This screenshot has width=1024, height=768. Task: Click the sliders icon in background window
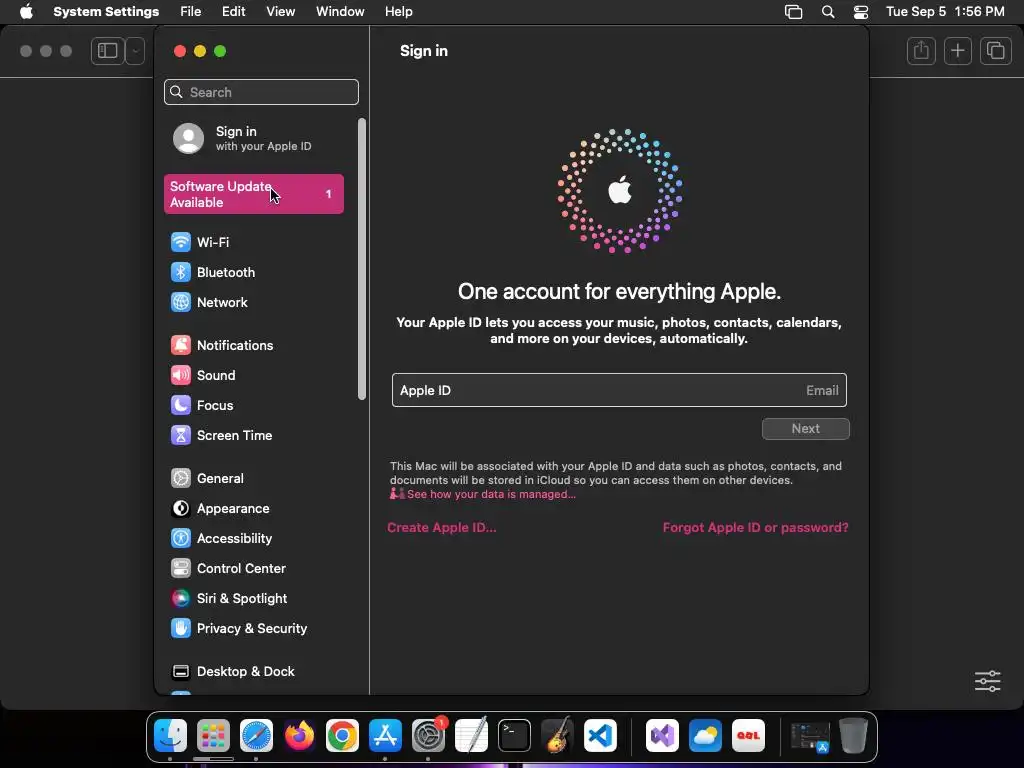987,681
